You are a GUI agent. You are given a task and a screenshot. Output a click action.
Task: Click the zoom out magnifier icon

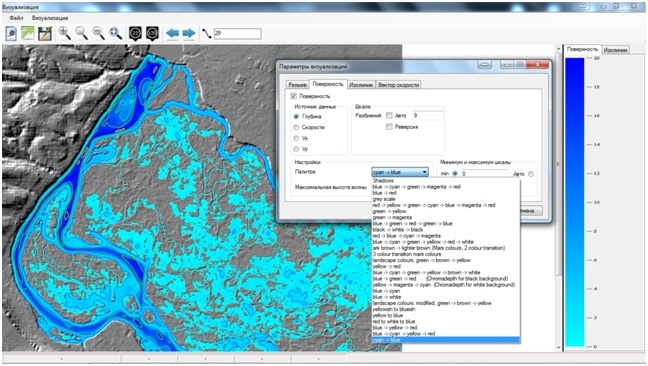(x=98, y=33)
